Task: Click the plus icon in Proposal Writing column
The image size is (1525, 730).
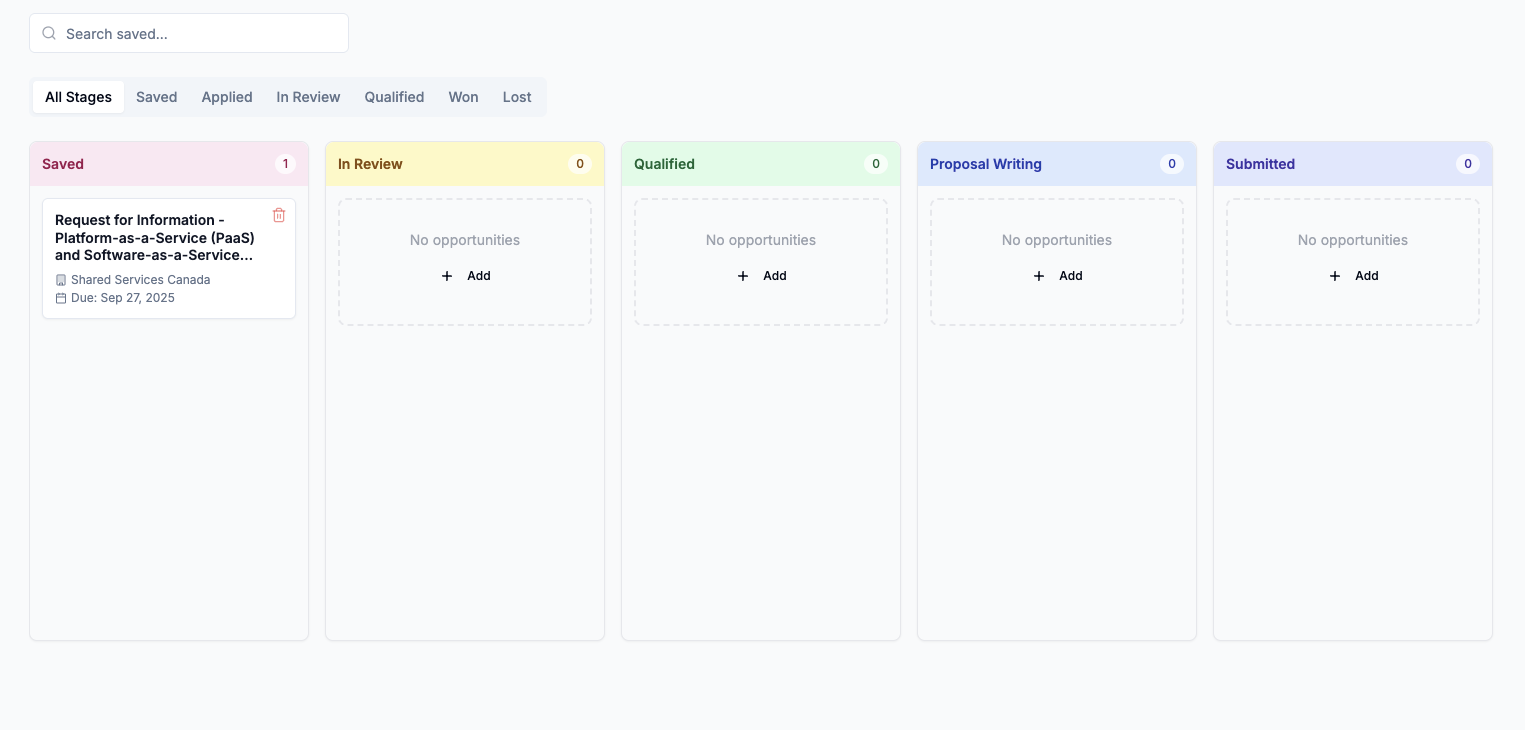Action: point(1039,276)
